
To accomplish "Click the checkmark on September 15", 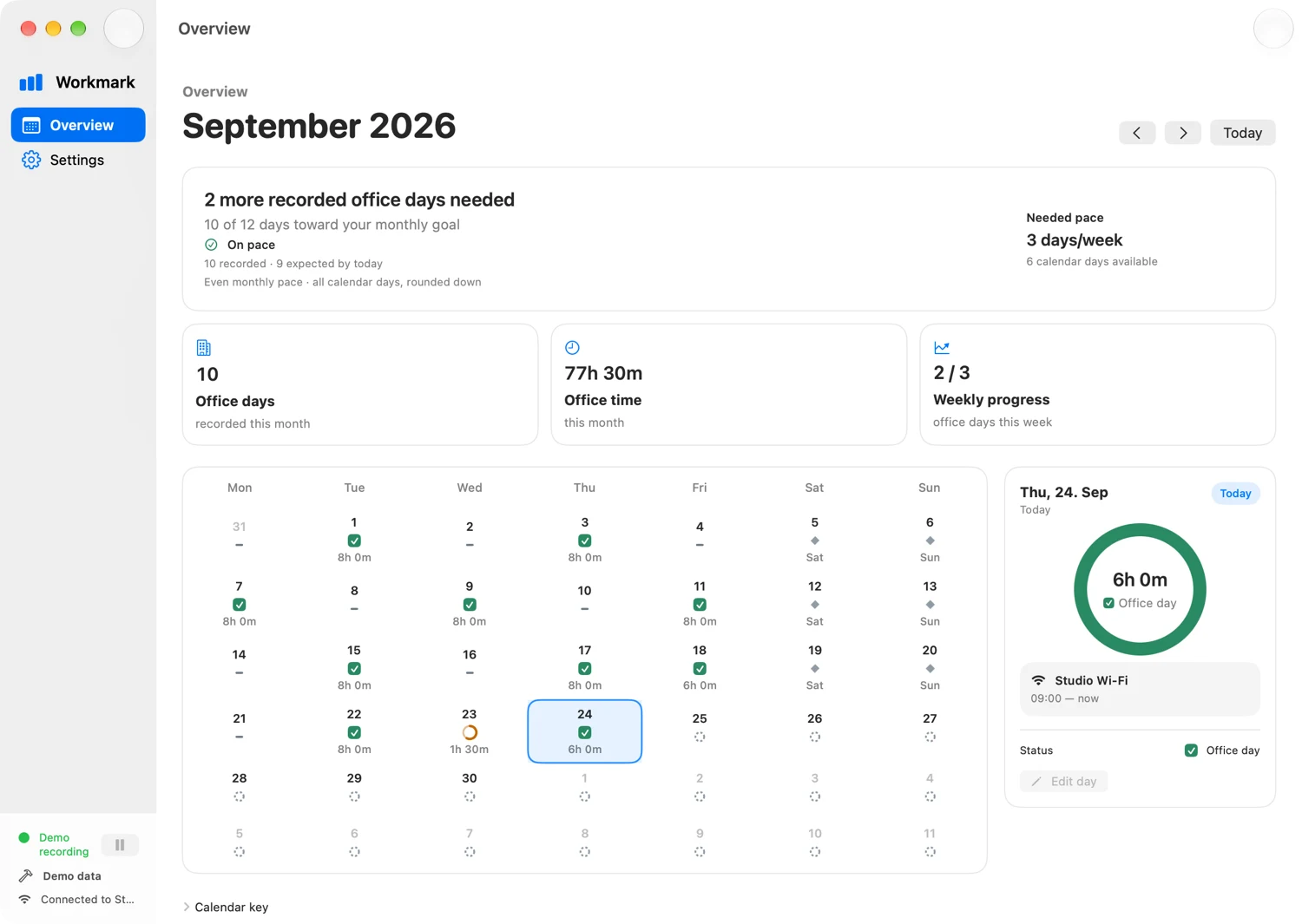I will point(354,669).
